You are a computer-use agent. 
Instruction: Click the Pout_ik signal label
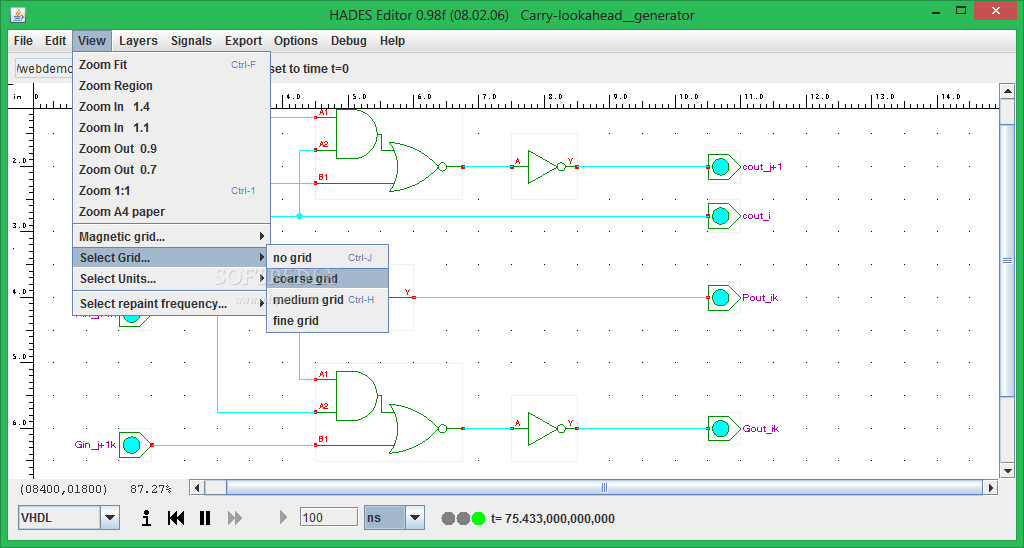tap(760, 298)
